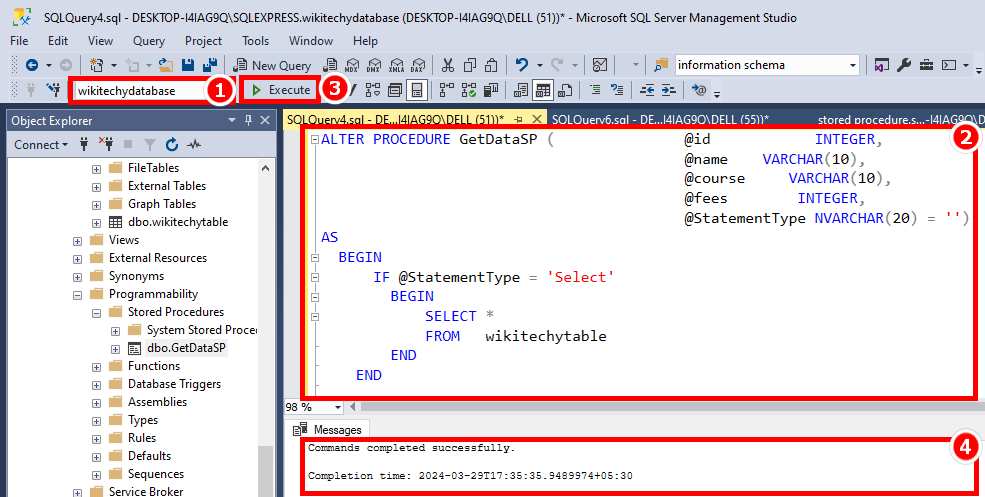Collapse the Programmability folder node
985x497 pixels.
tap(78, 294)
